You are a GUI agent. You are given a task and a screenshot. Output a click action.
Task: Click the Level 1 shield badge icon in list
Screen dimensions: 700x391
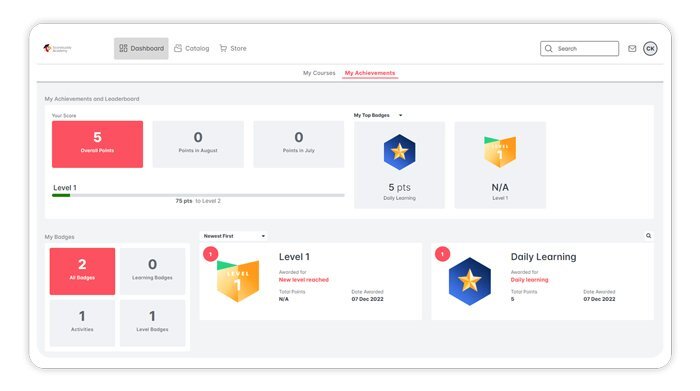click(238, 281)
